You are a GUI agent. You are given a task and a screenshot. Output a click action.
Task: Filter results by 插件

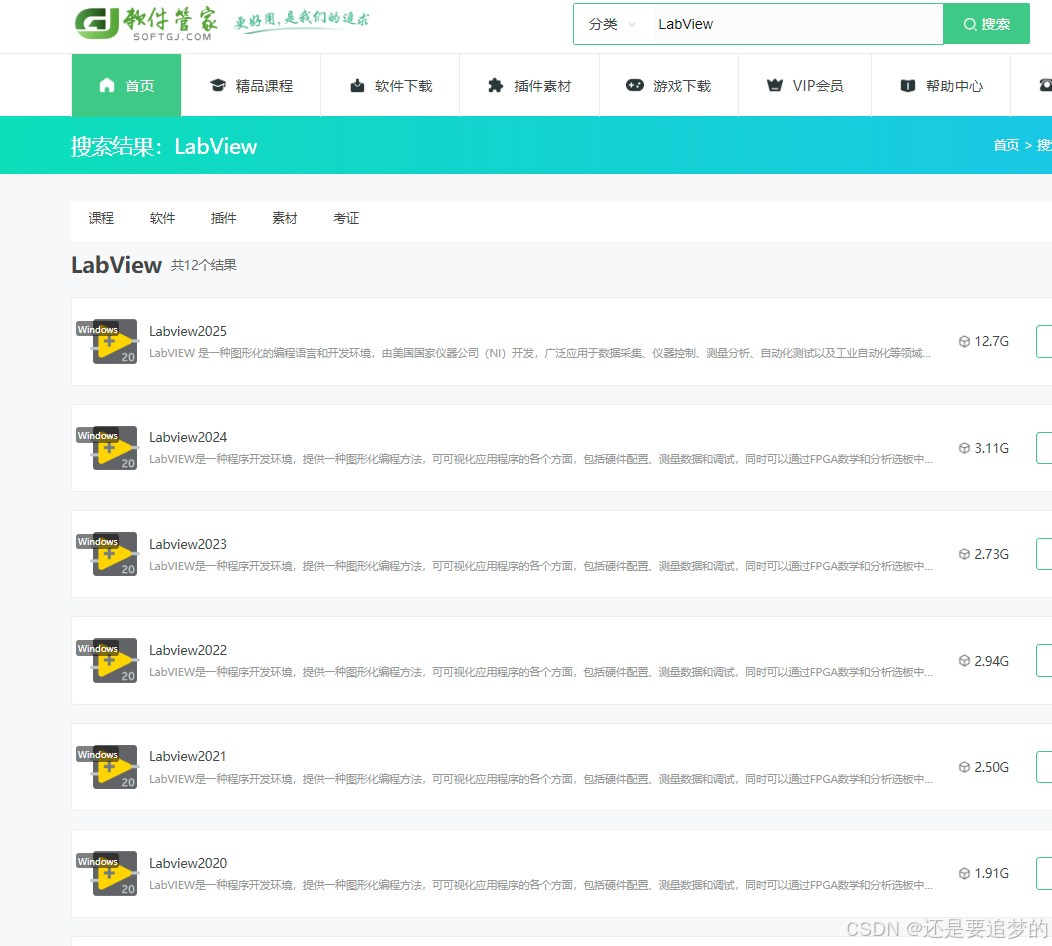click(223, 218)
